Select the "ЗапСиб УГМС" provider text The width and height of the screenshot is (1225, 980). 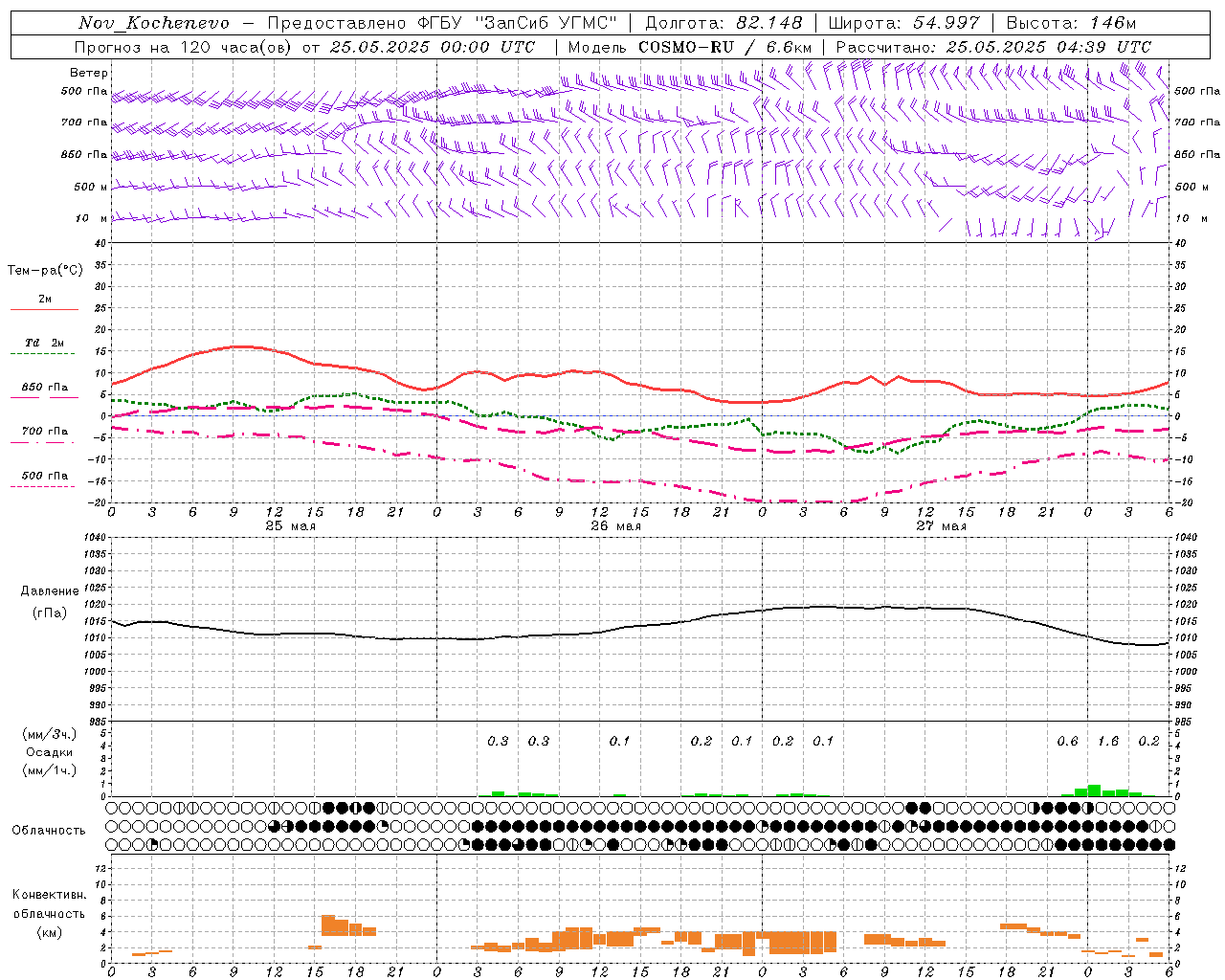pyautogui.click(x=546, y=23)
